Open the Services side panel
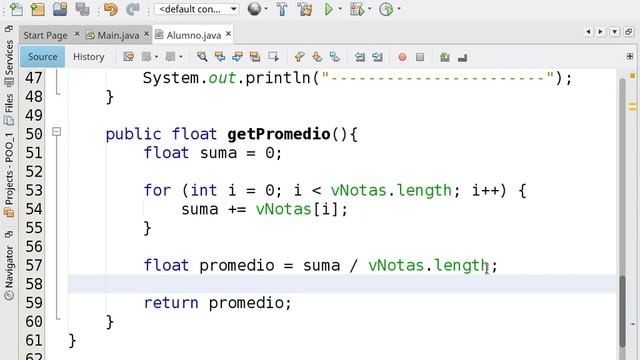The width and height of the screenshot is (640, 360). point(9,62)
